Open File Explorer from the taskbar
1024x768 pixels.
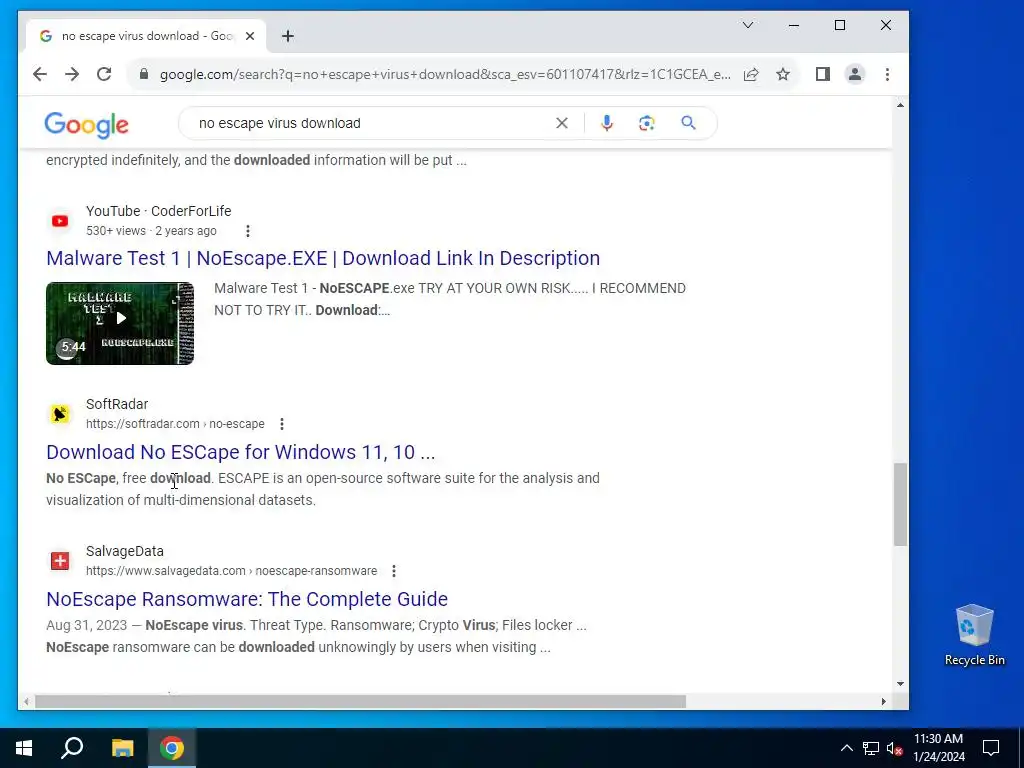pyautogui.click(x=122, y=748)
